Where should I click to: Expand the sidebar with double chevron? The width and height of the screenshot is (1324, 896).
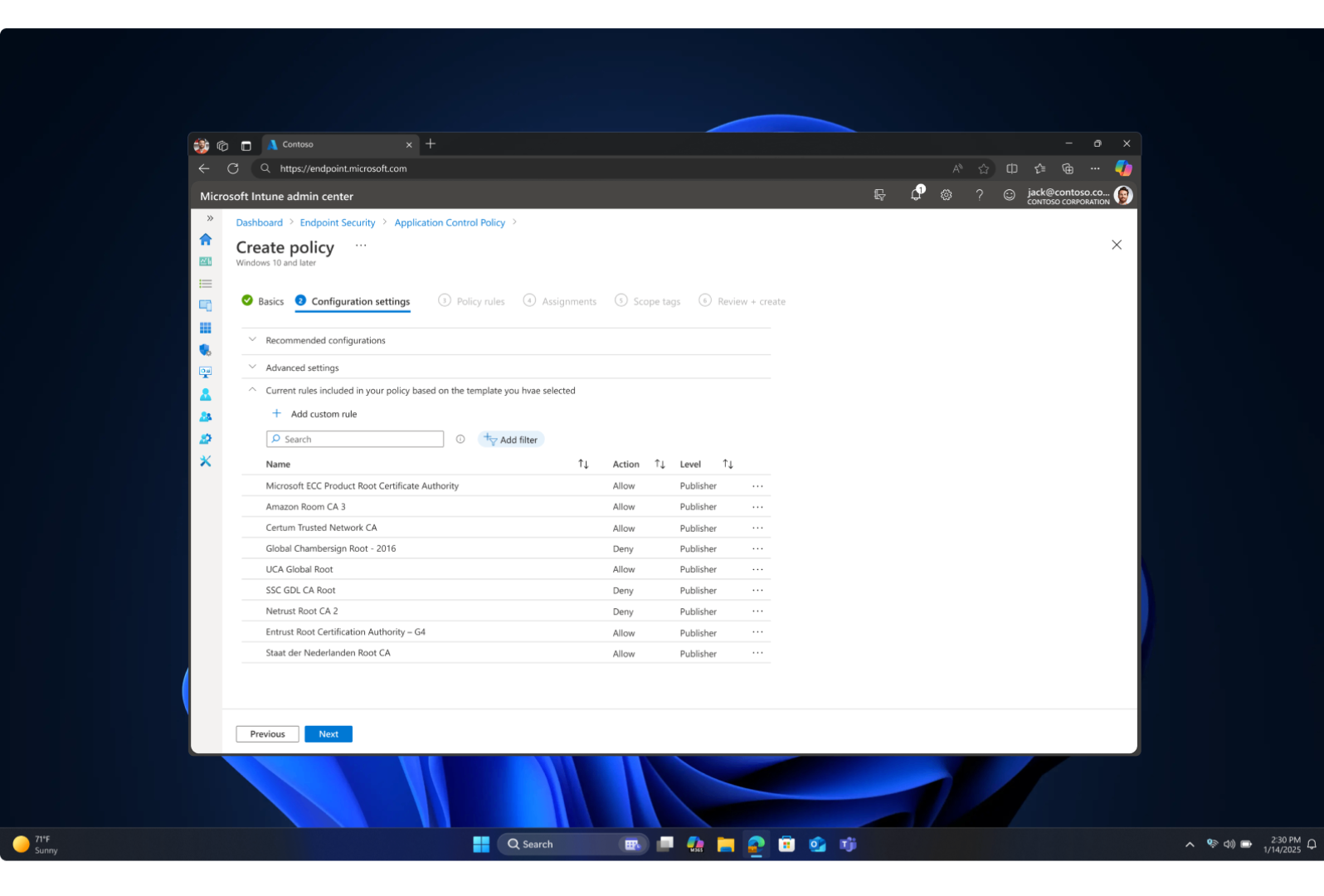[210, 218]
